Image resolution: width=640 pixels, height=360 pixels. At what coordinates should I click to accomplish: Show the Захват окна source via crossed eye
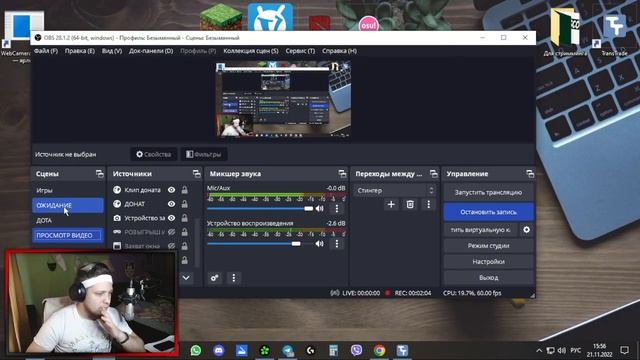(171, 246)
